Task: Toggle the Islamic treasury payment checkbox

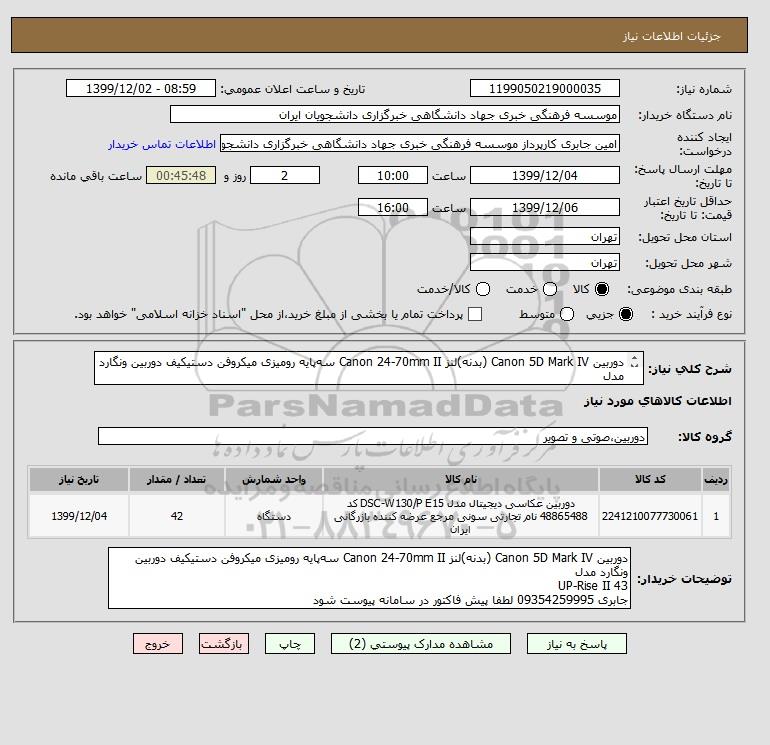Action: coord(475,314)
